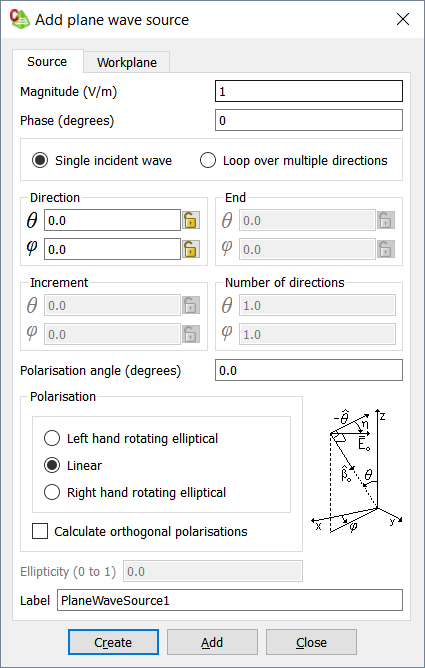Click the Magnitude (V/m) field
The image size is (425, 668).
tap(309, 91)
